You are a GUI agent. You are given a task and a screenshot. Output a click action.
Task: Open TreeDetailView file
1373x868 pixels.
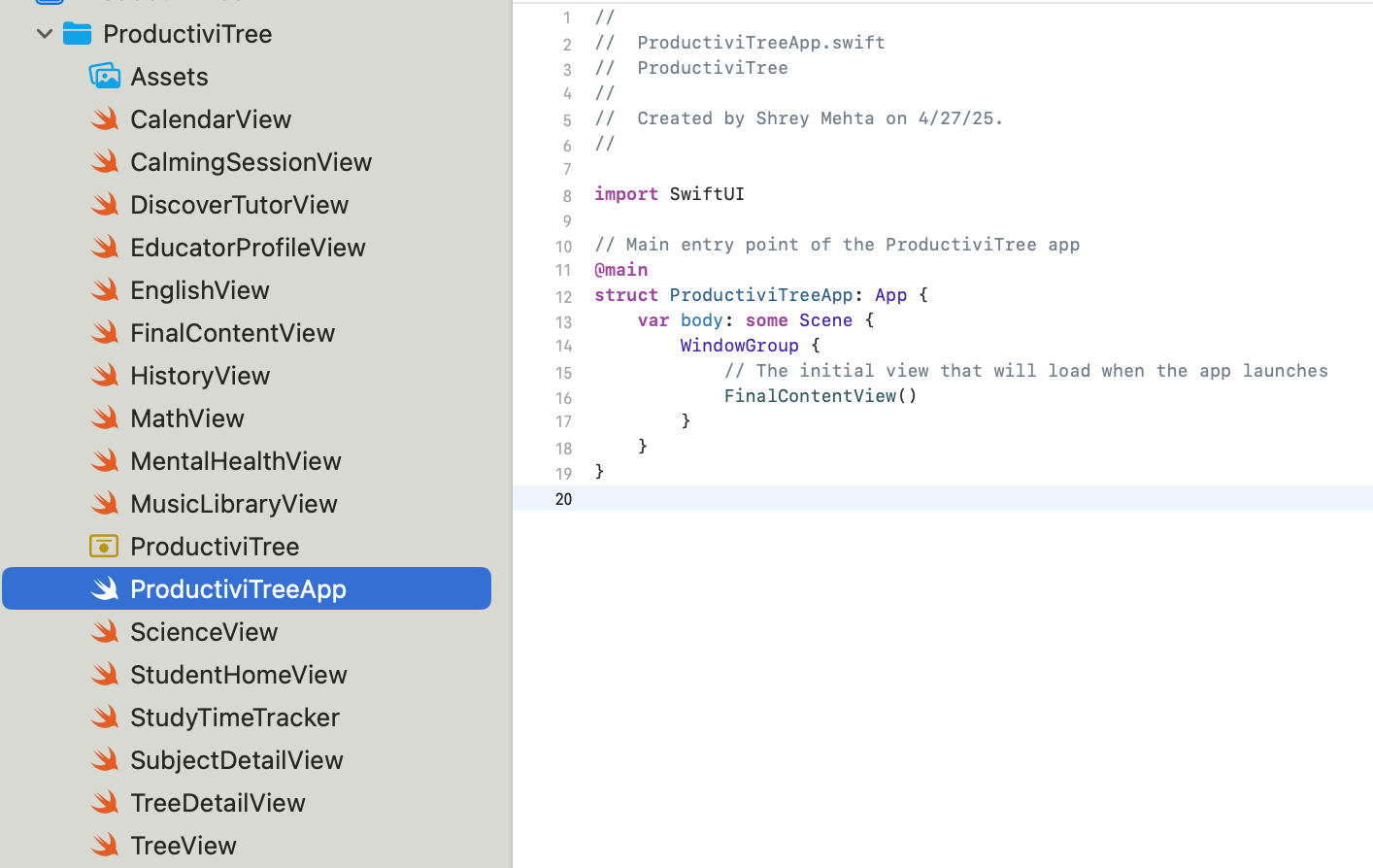tap(218, 802)
